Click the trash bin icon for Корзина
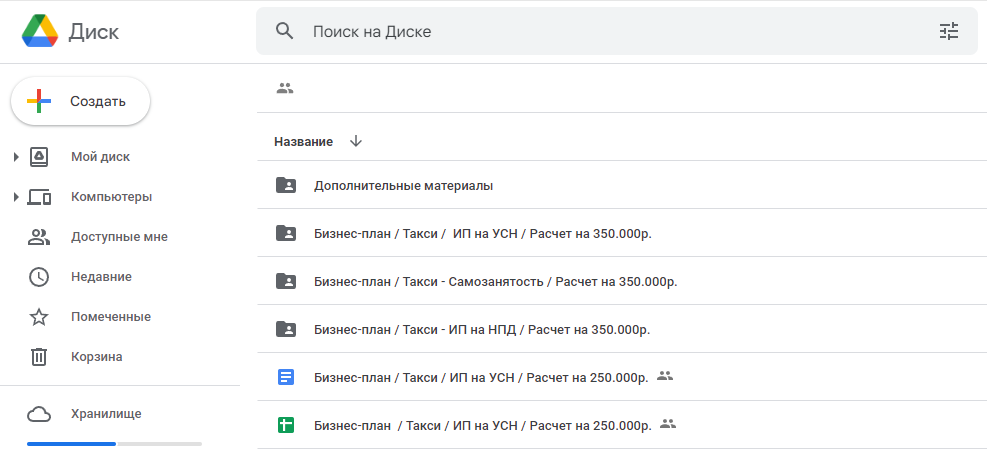The image size is (987, 454). (39, 357)
